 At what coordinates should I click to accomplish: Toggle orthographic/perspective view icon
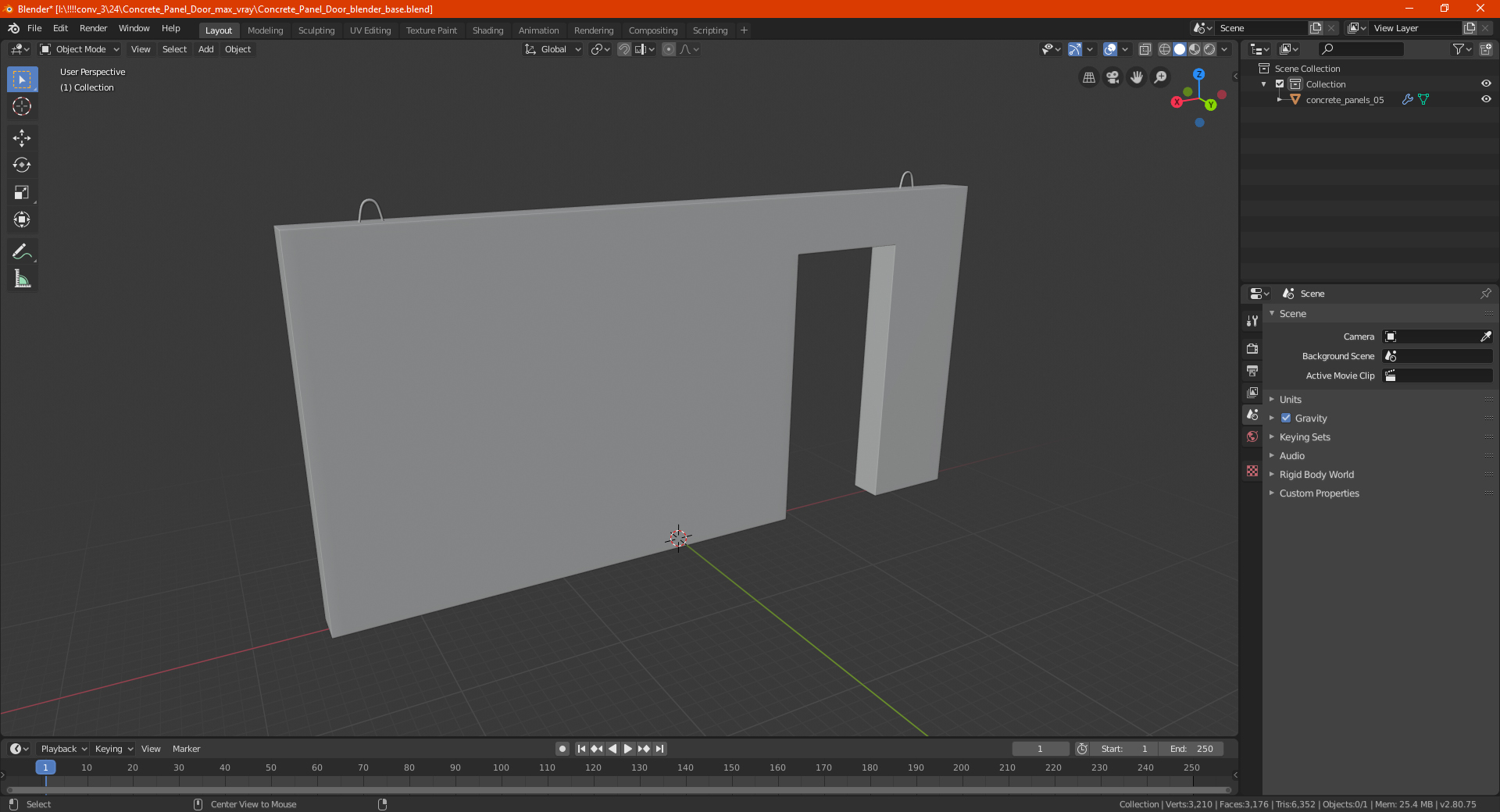coord(1088,77)
